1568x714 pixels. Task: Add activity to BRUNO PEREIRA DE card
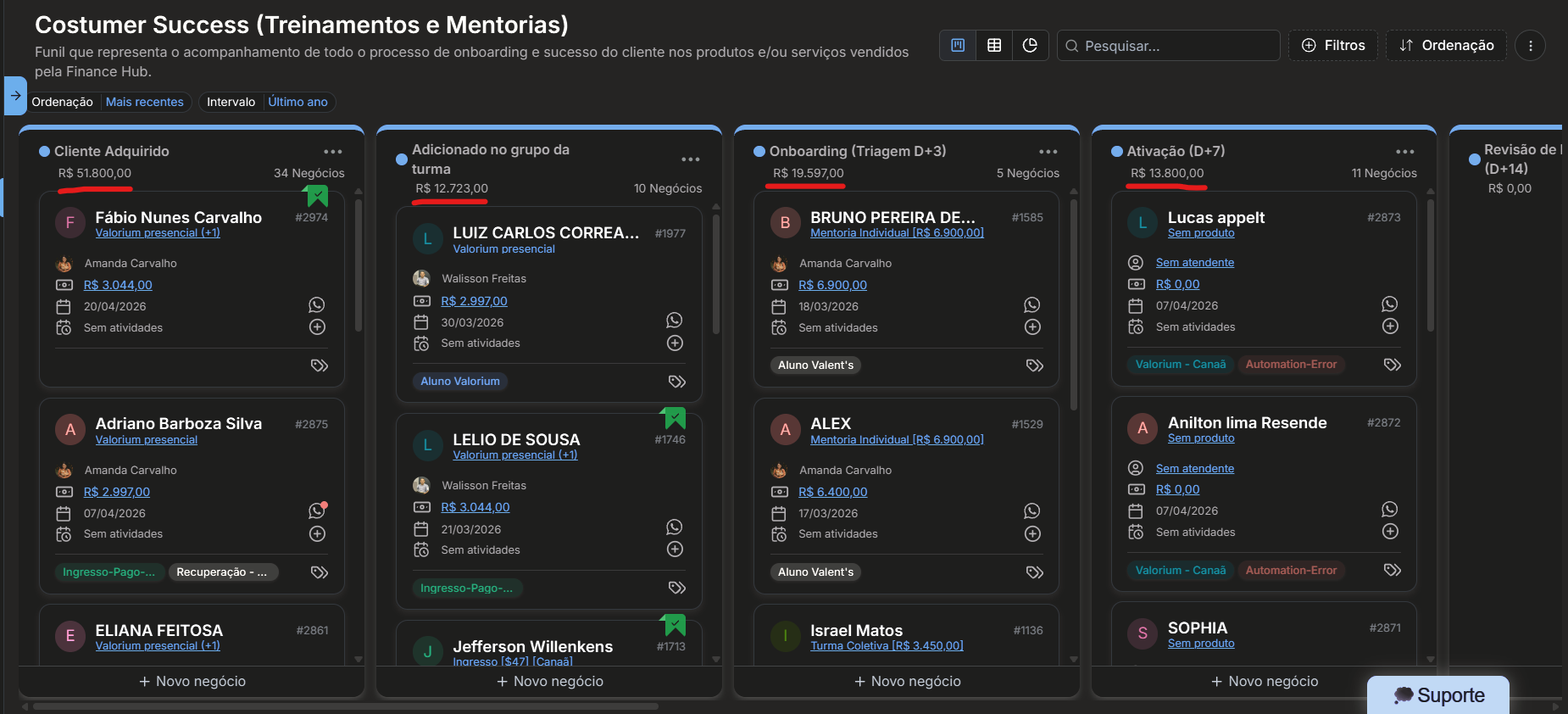pyautogui.click(x=1032, y=327)
